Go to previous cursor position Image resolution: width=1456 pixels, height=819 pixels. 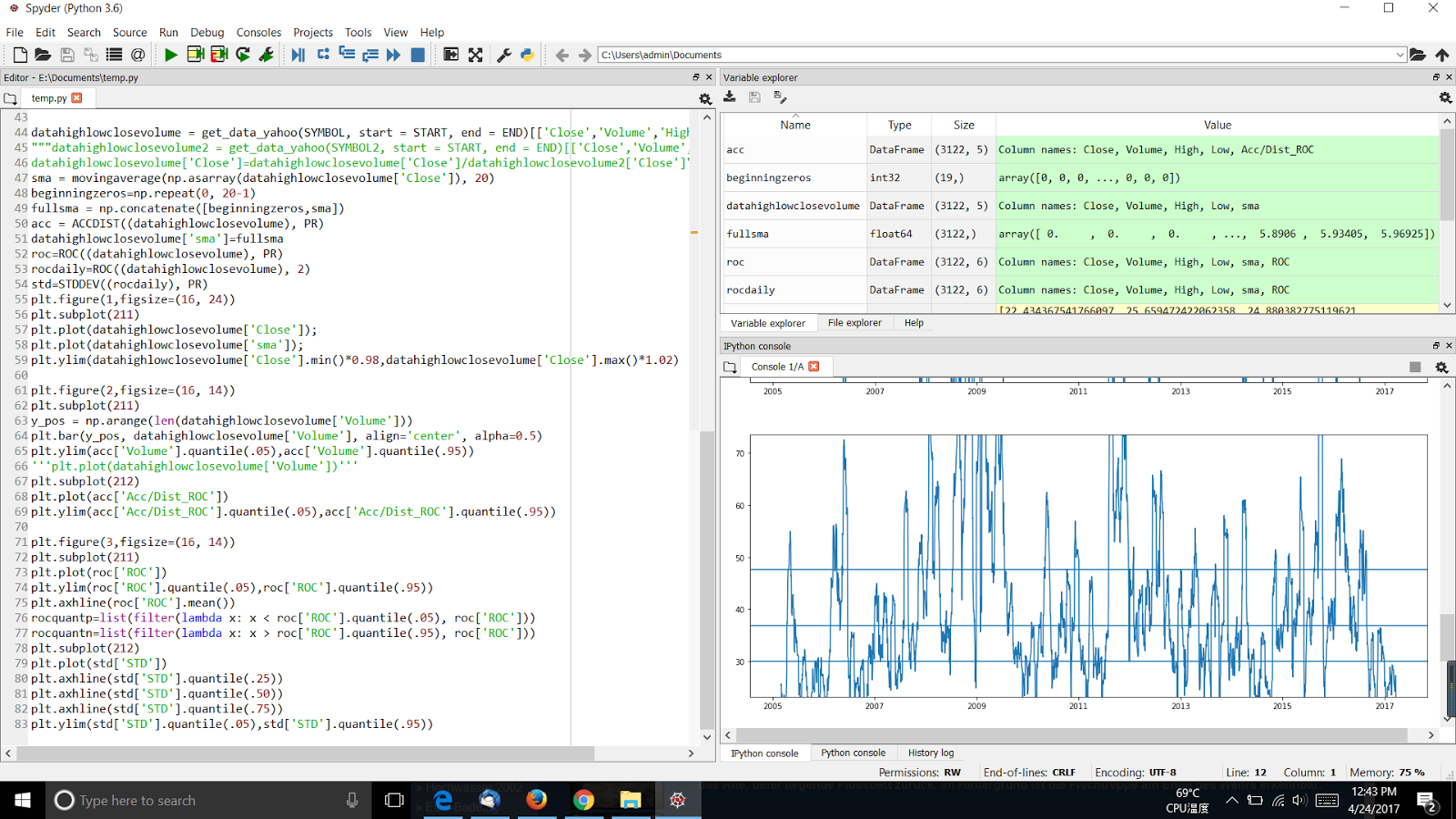click(x=561, y=56)
